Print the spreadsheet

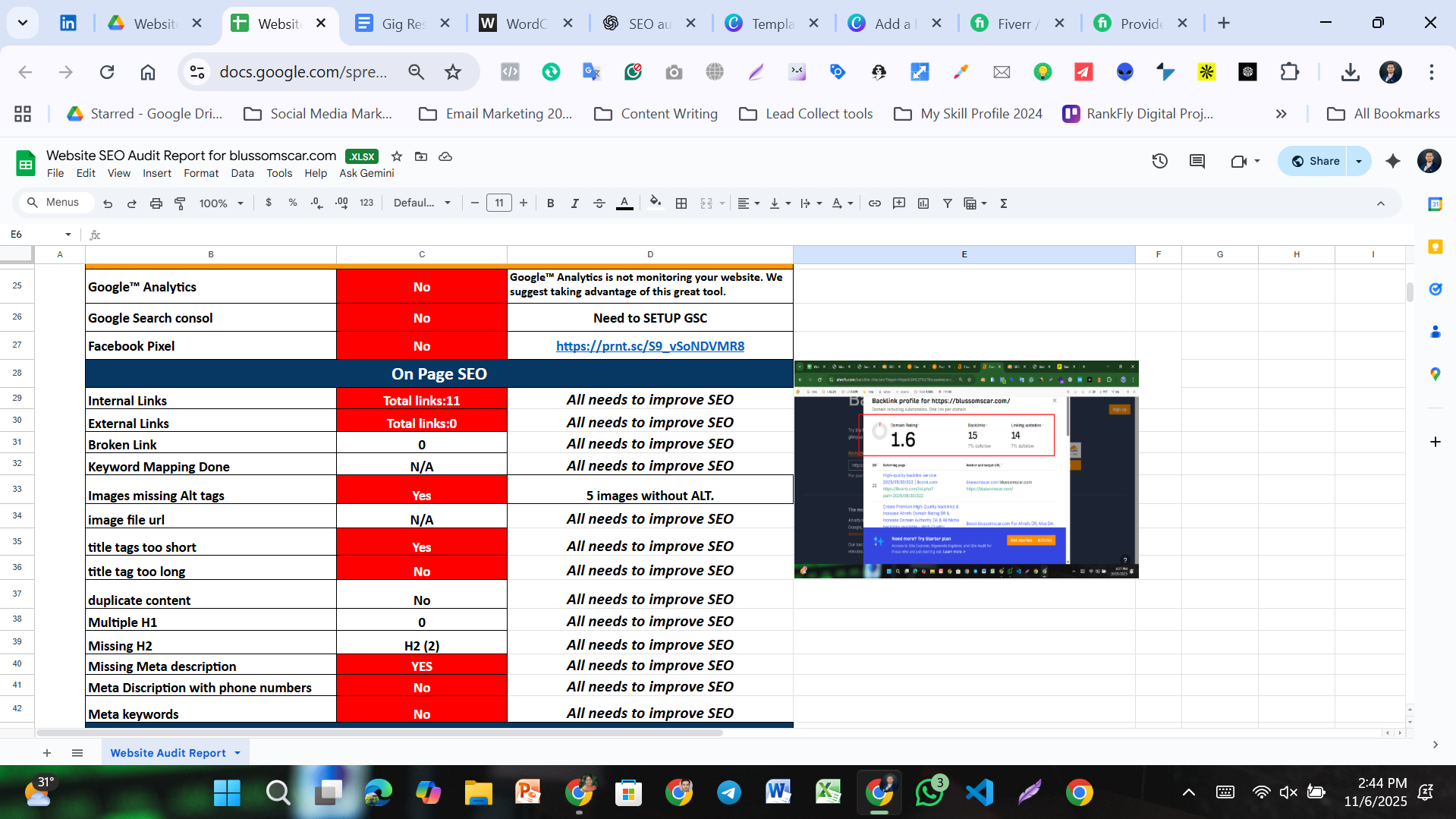pyautogui.click(x=156, y=203)
